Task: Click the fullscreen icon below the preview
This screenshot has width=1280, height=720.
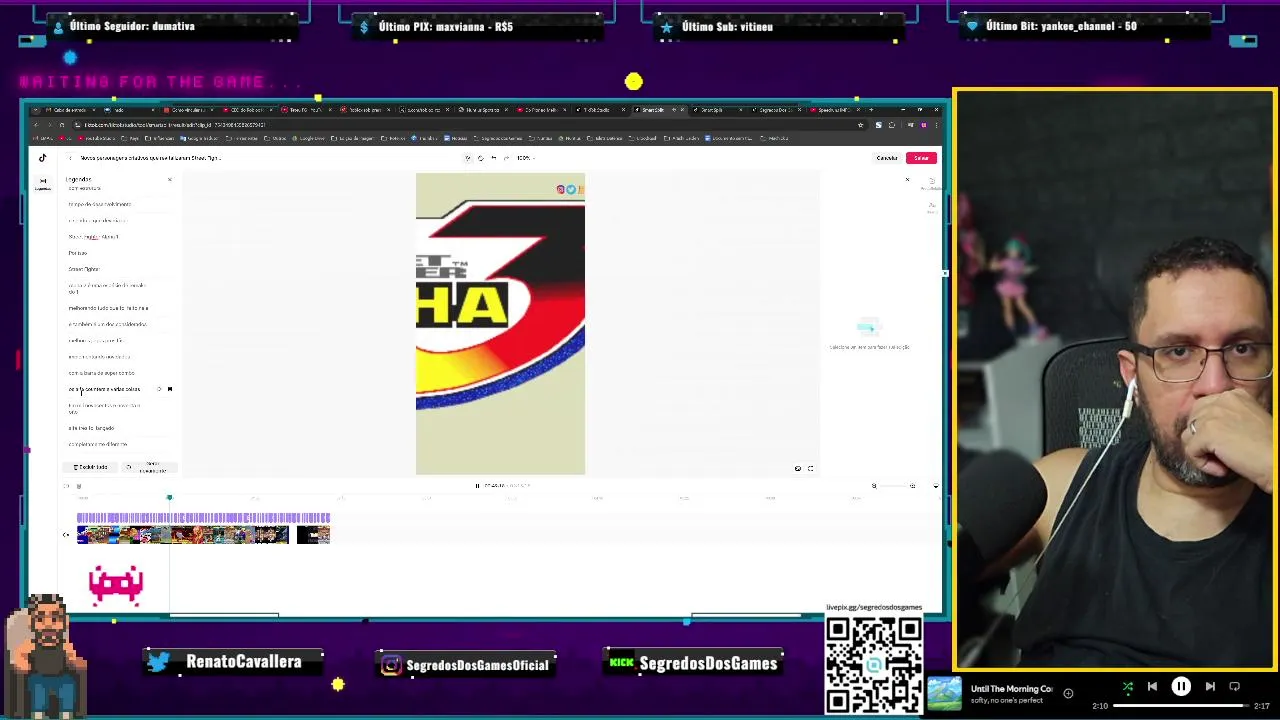Action: 810,468
